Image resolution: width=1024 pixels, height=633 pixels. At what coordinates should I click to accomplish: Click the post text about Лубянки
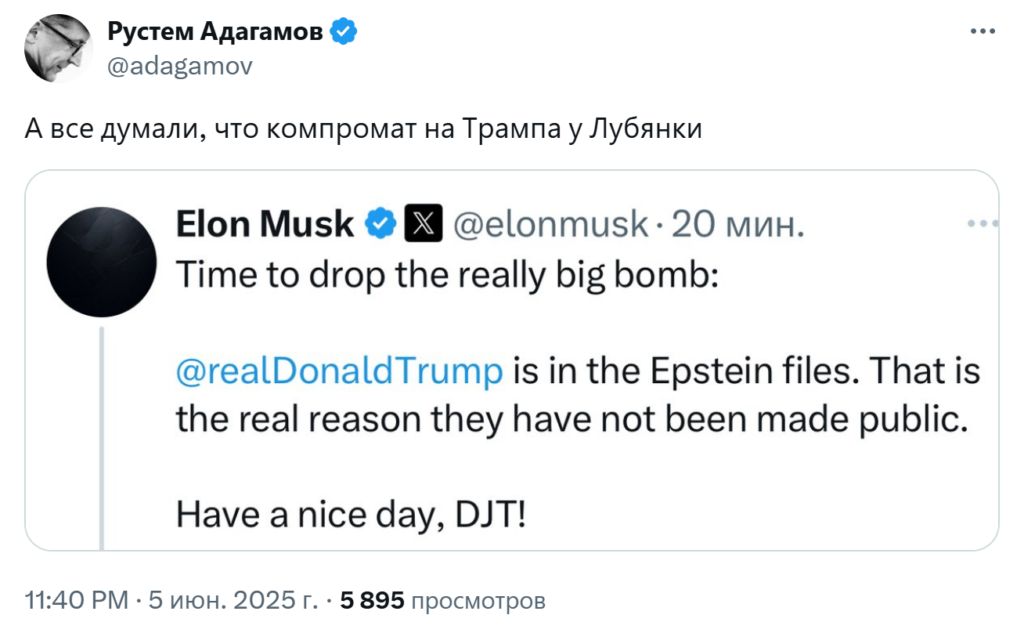click(x=363, y=129)
